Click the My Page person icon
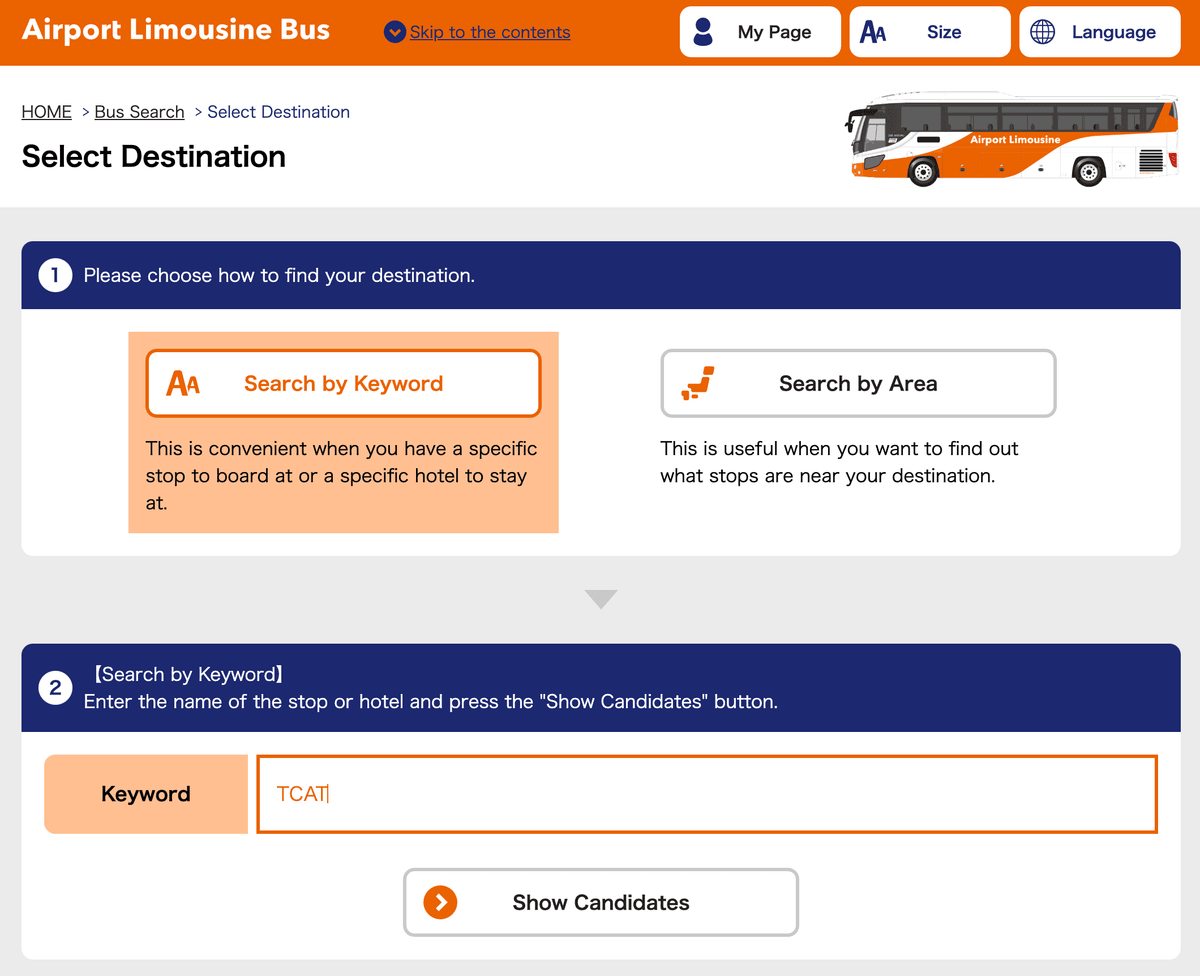Viewport: 1200px width, 976px height. click(x=703, y=32)
